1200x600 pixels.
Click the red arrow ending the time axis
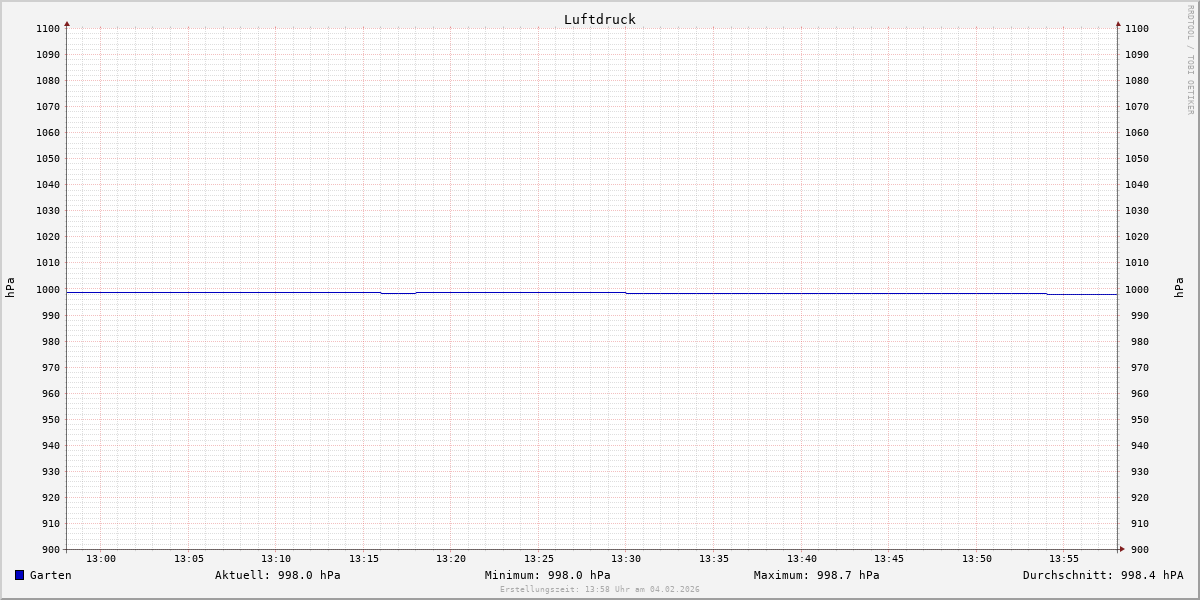click(x=1122, y=549)
